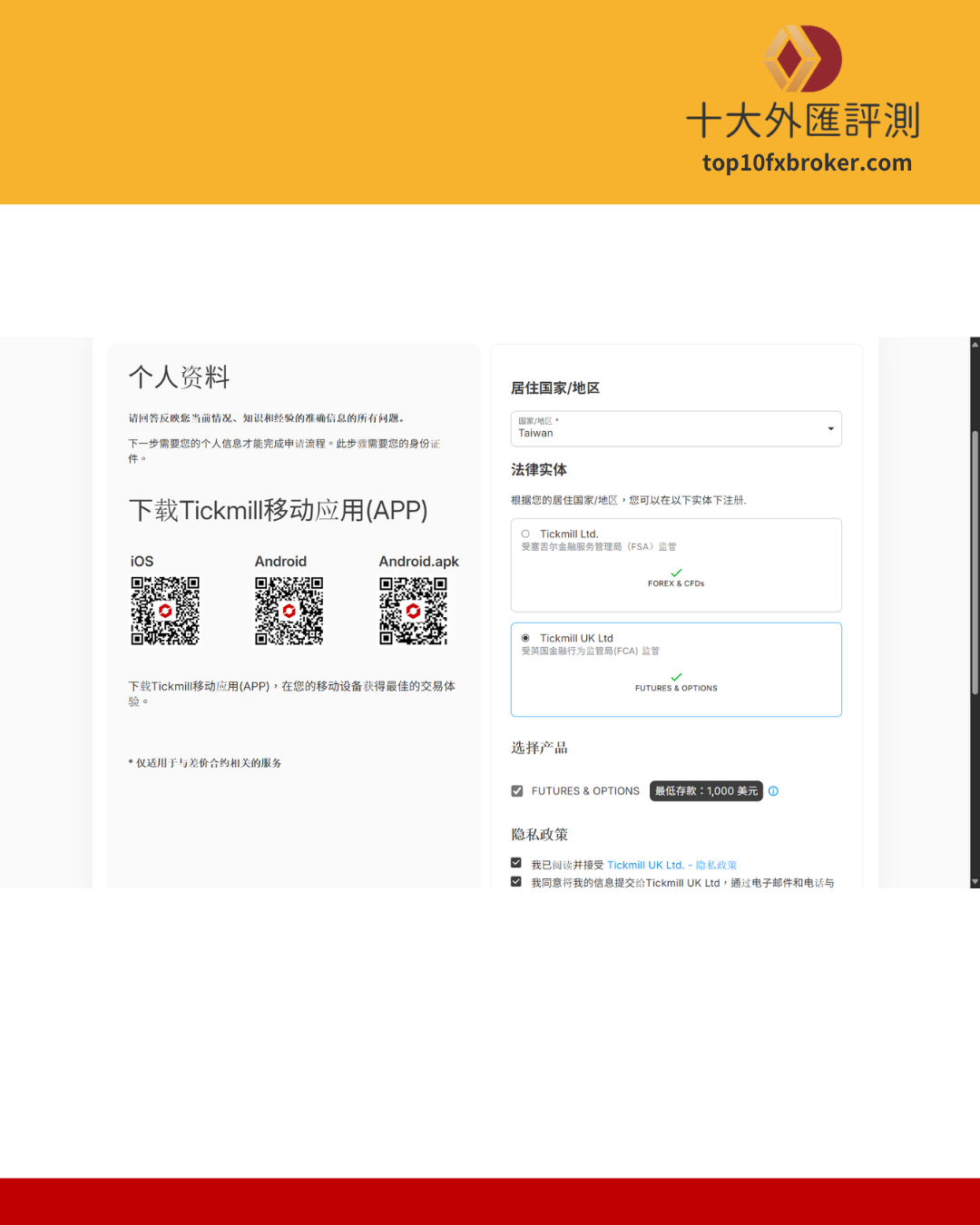Toggle the 我已阅读并接受 privacy checkbox
Viewport: 980px width, 1225px height.
tap(516, 863)
